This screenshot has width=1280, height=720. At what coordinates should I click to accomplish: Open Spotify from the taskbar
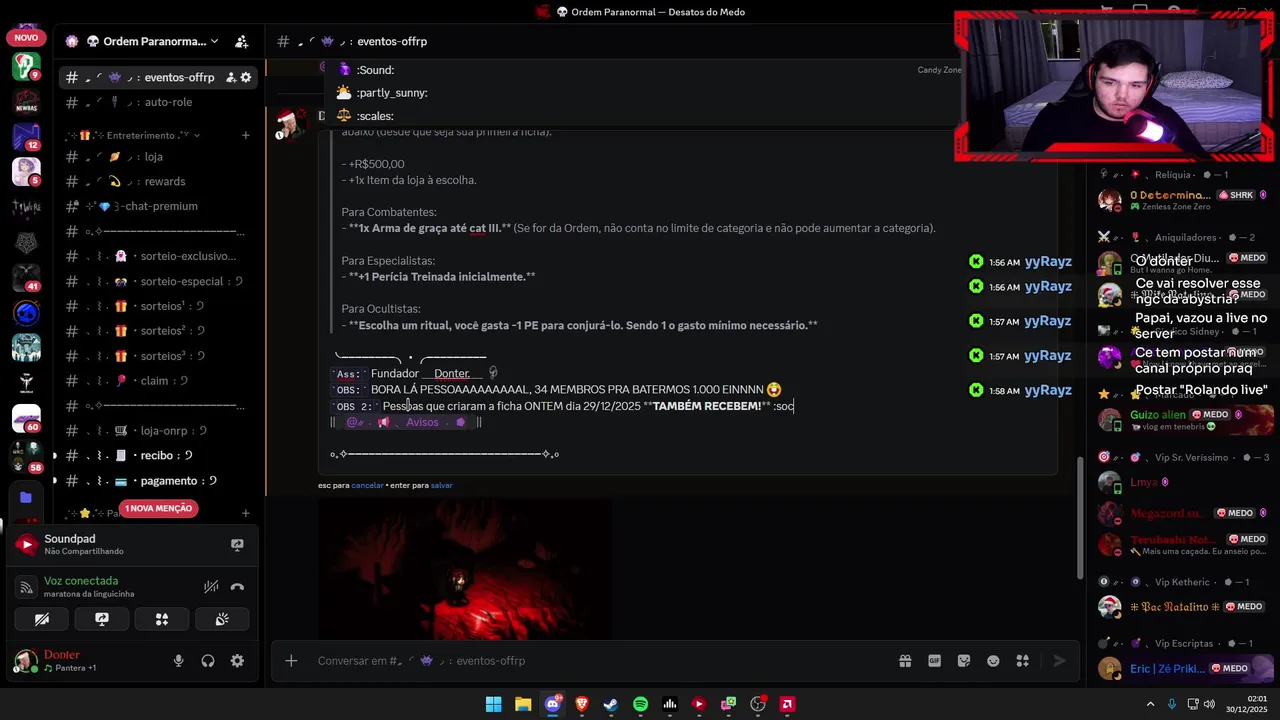pos(640,704)
